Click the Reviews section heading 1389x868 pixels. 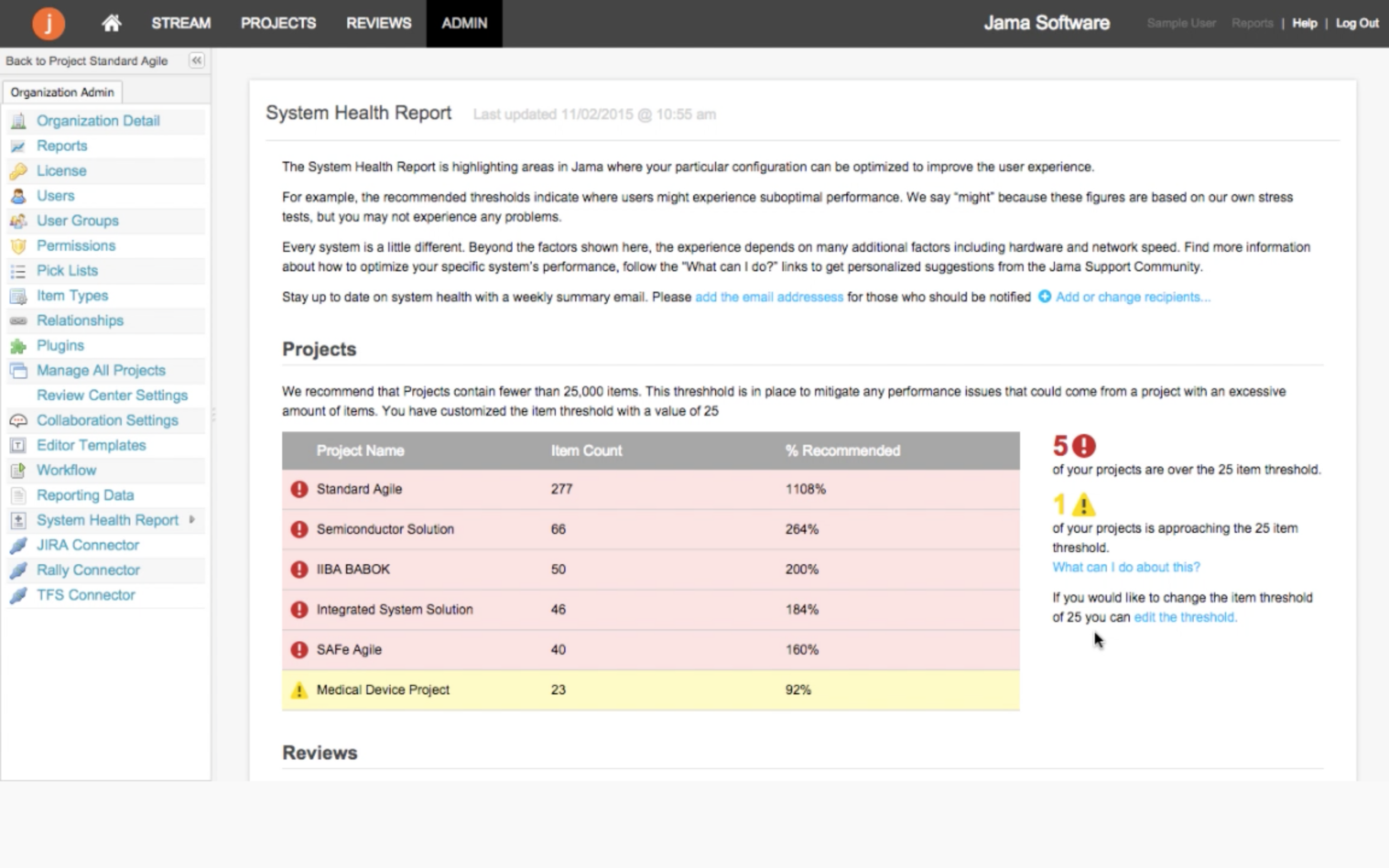[320, 753]
